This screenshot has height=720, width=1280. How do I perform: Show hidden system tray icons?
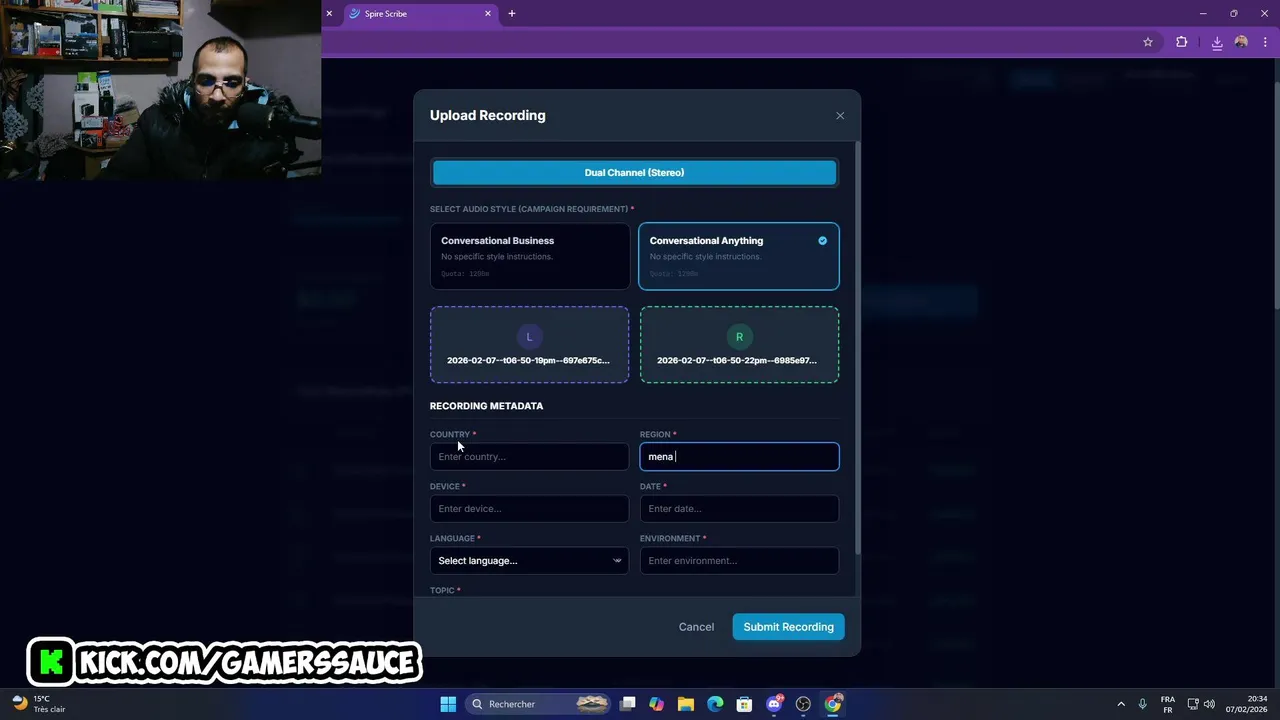[1121, 704]
